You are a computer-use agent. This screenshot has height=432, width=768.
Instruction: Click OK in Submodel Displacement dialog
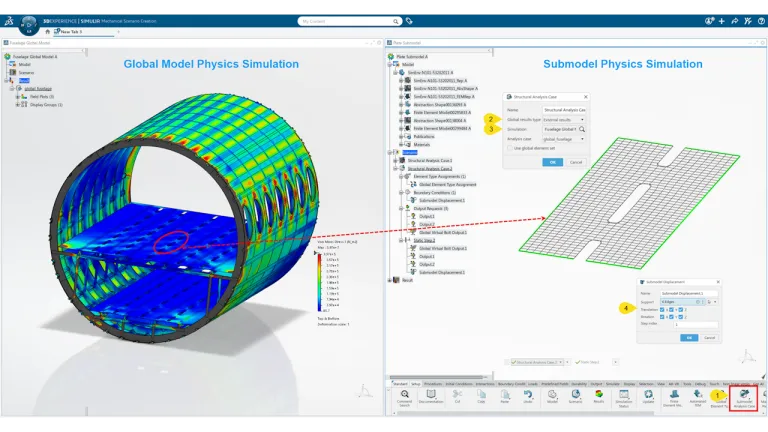click(689, 338)
